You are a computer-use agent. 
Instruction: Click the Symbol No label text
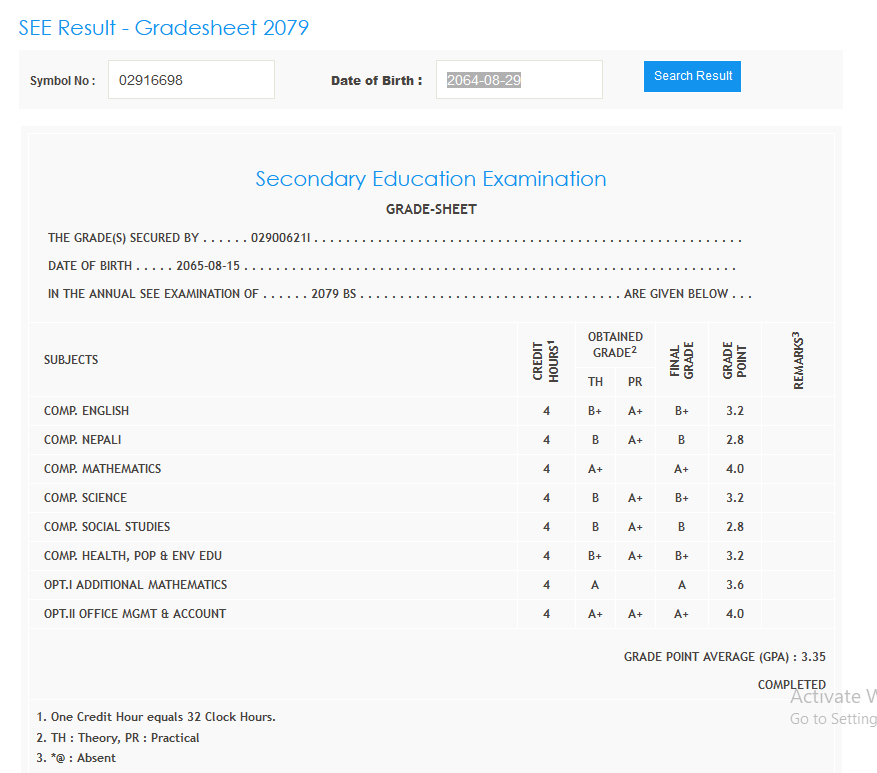click(x=63, y=81)
